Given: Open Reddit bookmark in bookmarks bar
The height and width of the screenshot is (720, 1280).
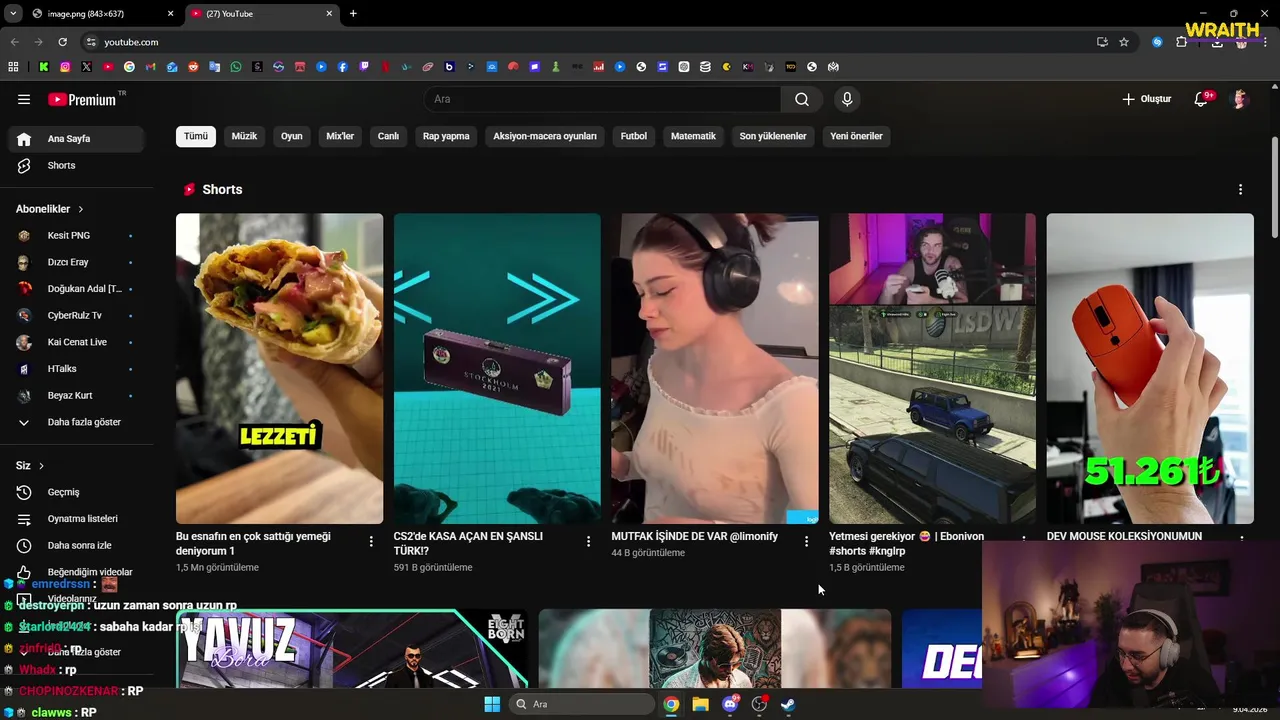Looking at the screenshot, I should pyautogui.click(x=193, y=67).
